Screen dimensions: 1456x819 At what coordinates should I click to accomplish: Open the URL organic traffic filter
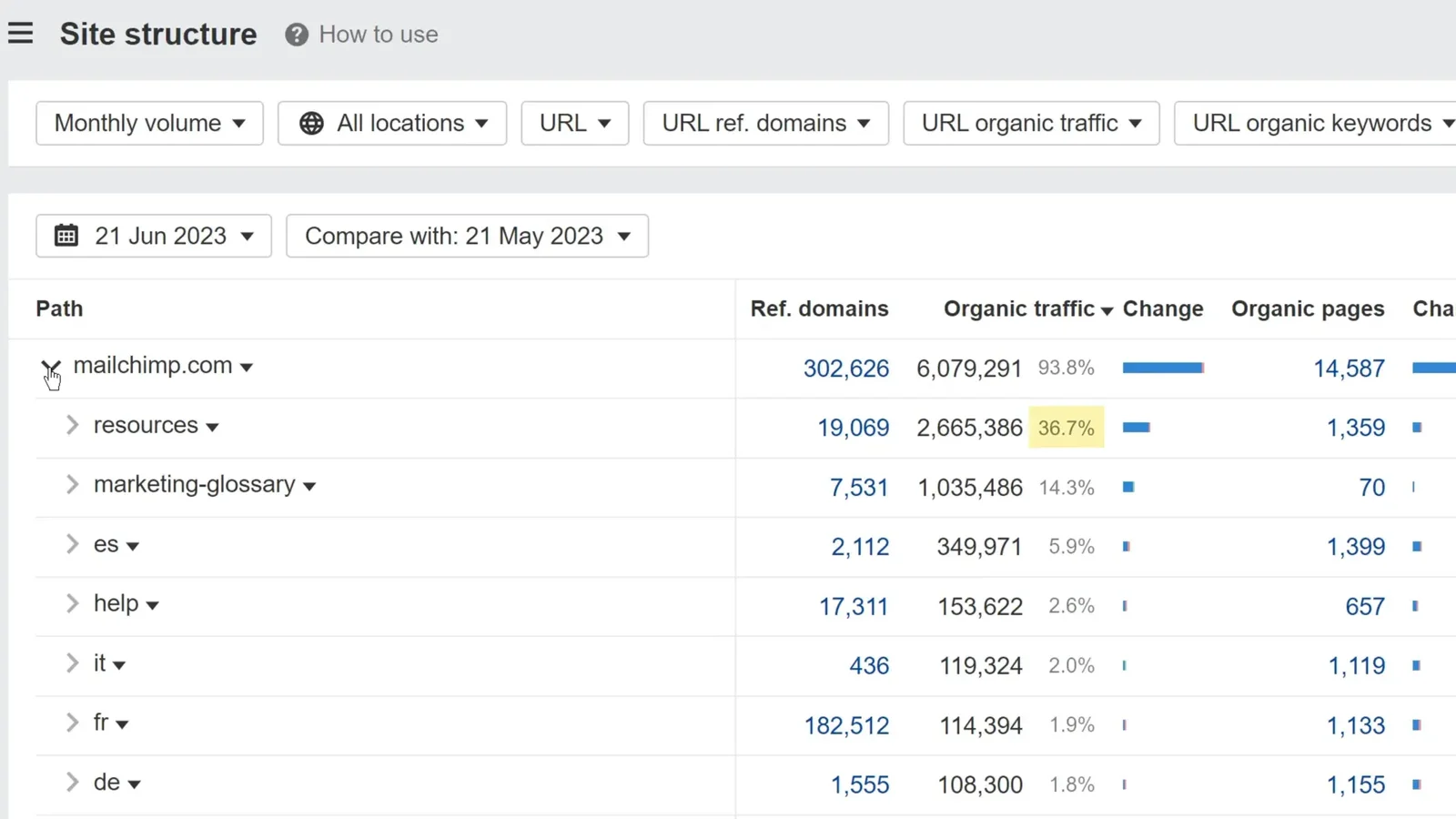[1030, 123]
